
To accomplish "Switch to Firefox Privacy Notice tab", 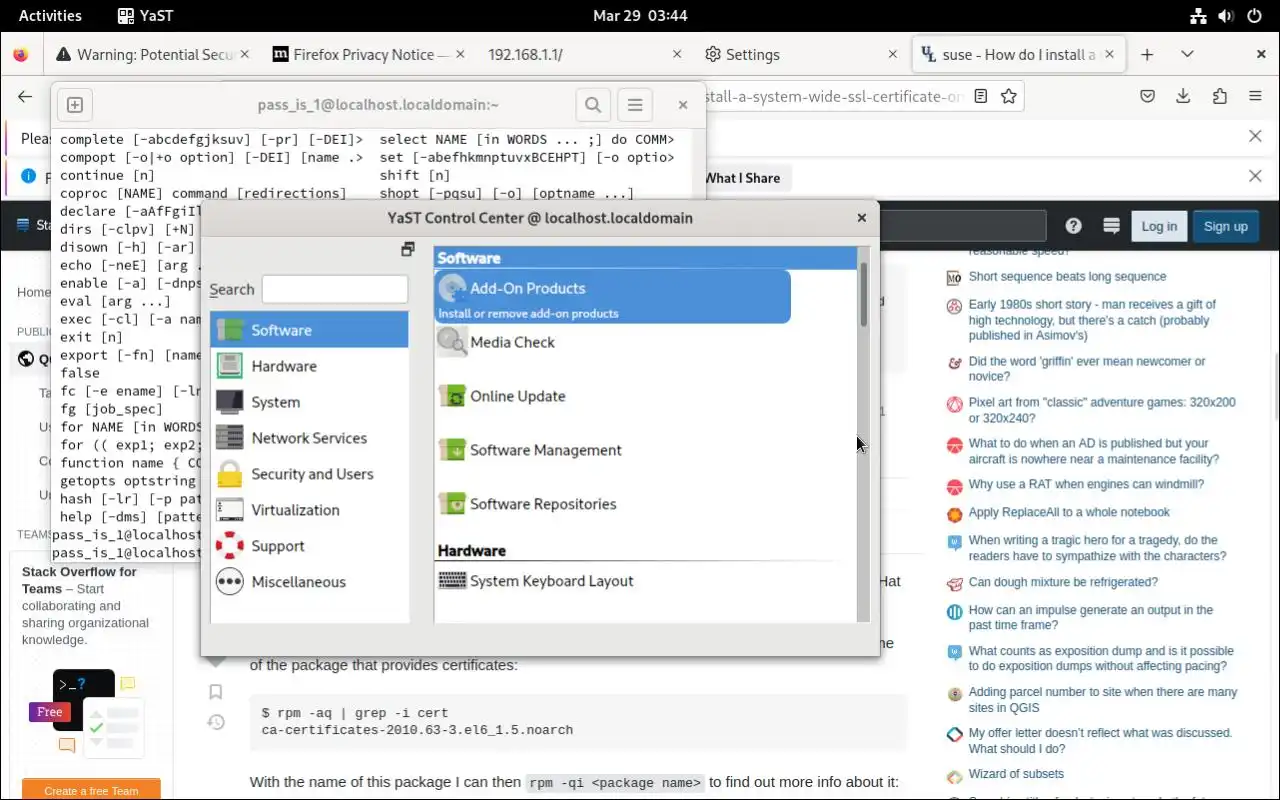I will pos(367,55).
